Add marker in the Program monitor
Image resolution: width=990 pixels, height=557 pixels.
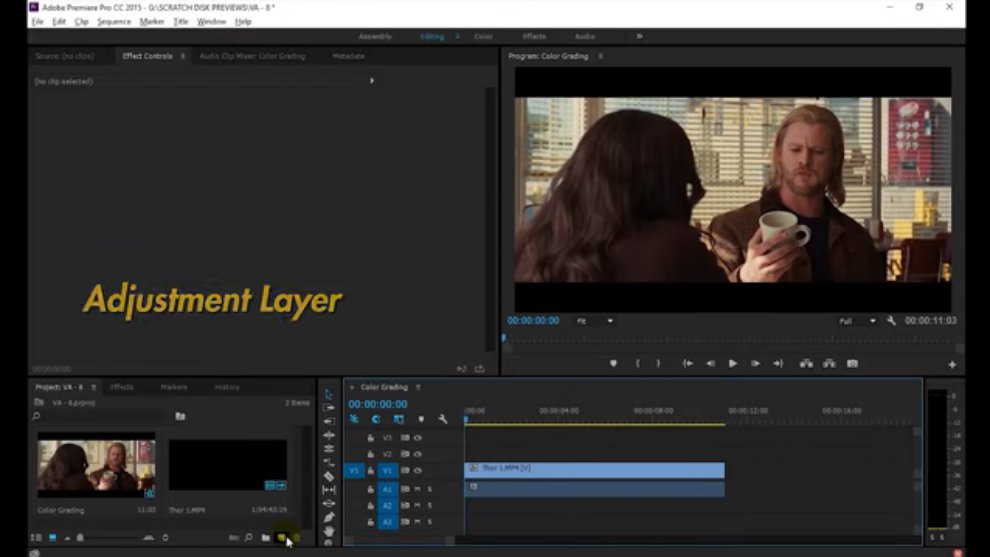pos(613,364)
